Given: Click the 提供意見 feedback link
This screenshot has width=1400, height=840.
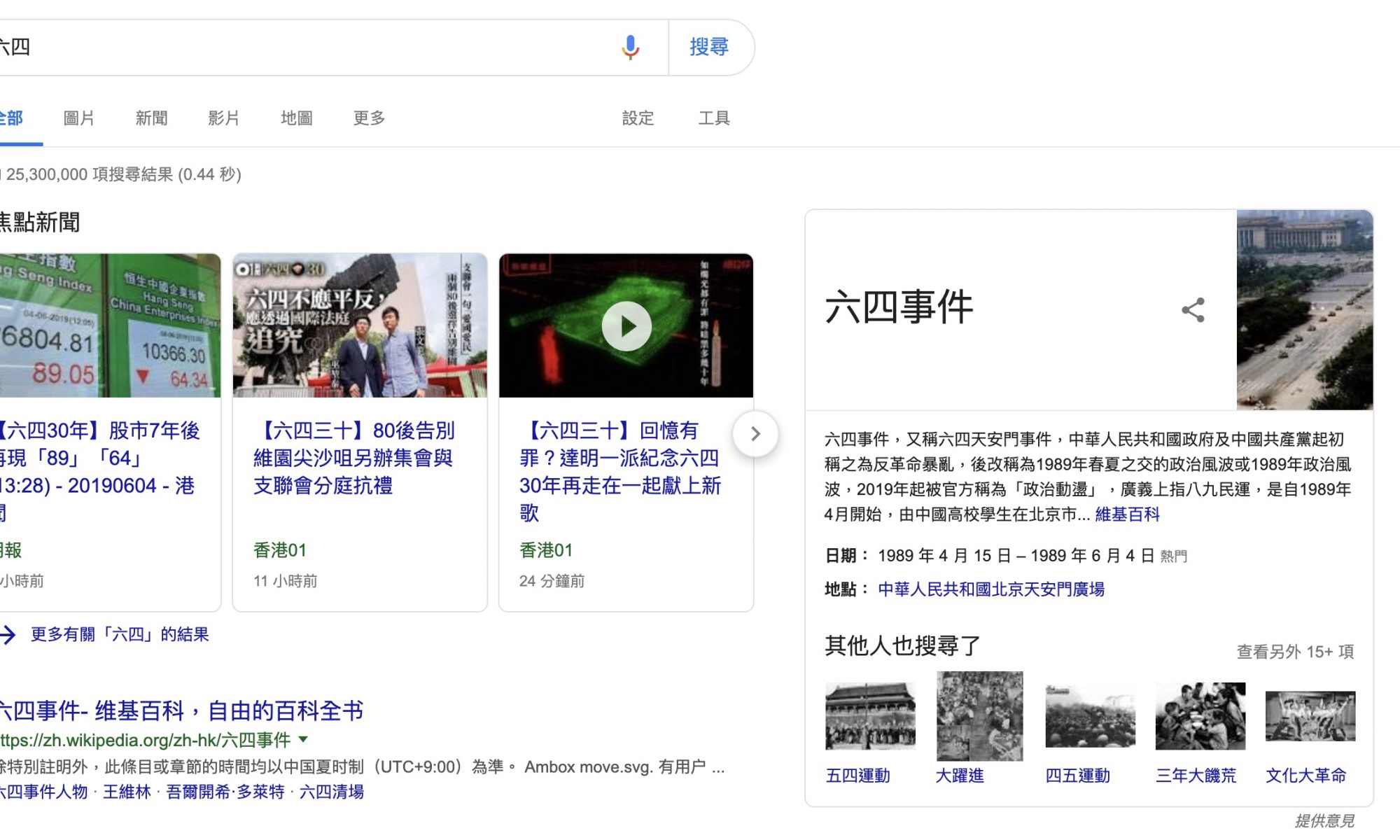Looking at the screenshot, I should point(1324,820).
